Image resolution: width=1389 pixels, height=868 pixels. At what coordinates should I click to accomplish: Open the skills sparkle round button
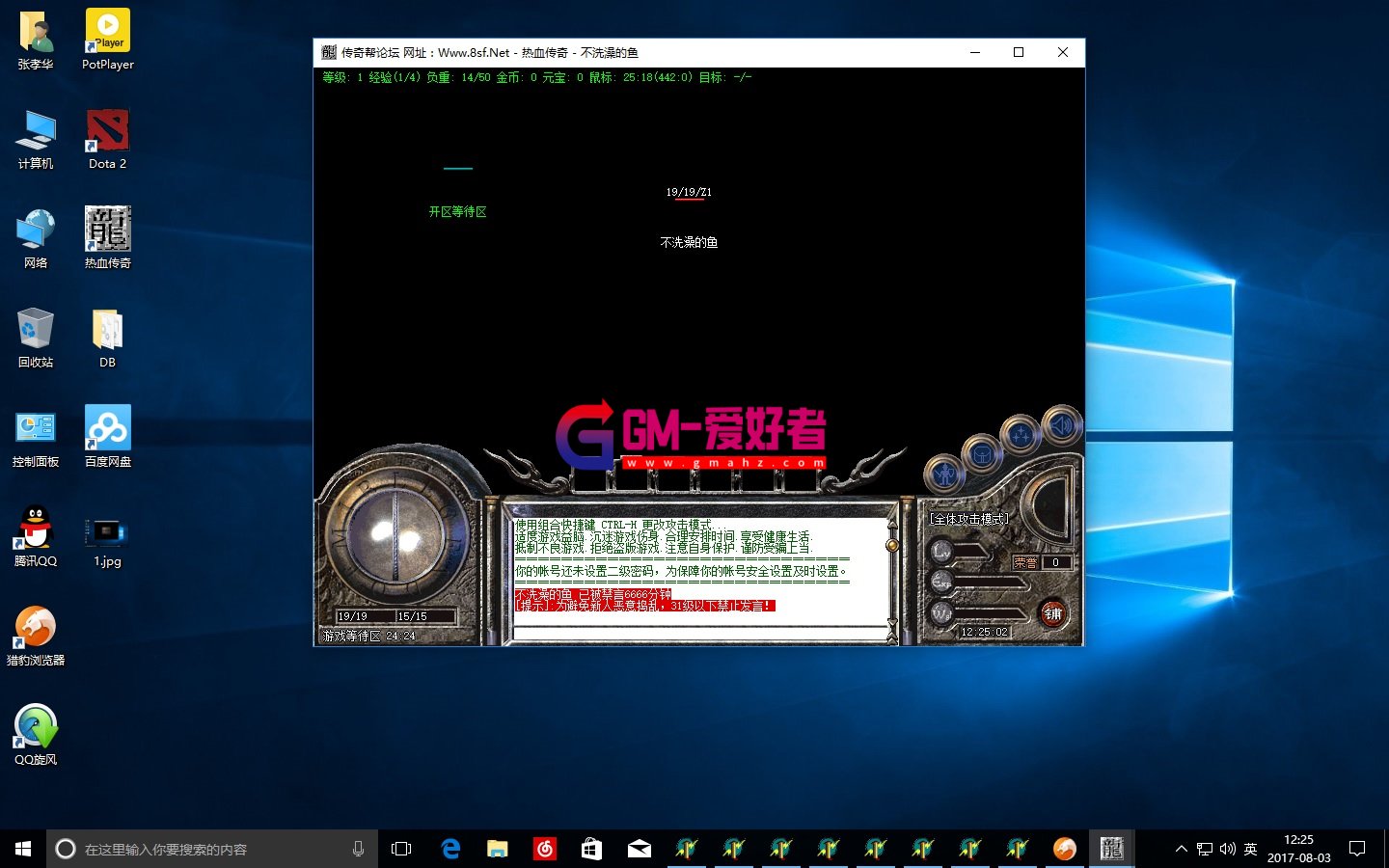[1021, 436]
